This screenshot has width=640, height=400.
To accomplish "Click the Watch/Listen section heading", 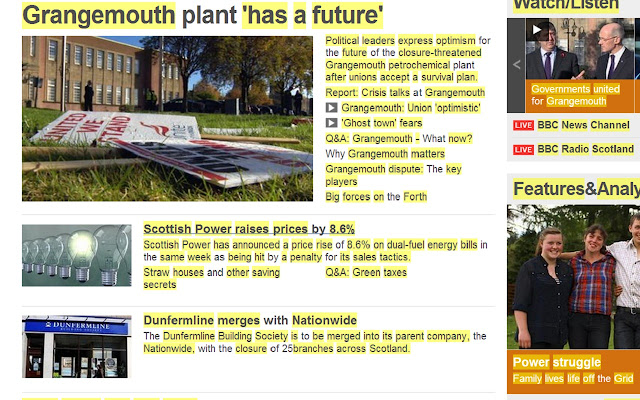I will [566, 6].
